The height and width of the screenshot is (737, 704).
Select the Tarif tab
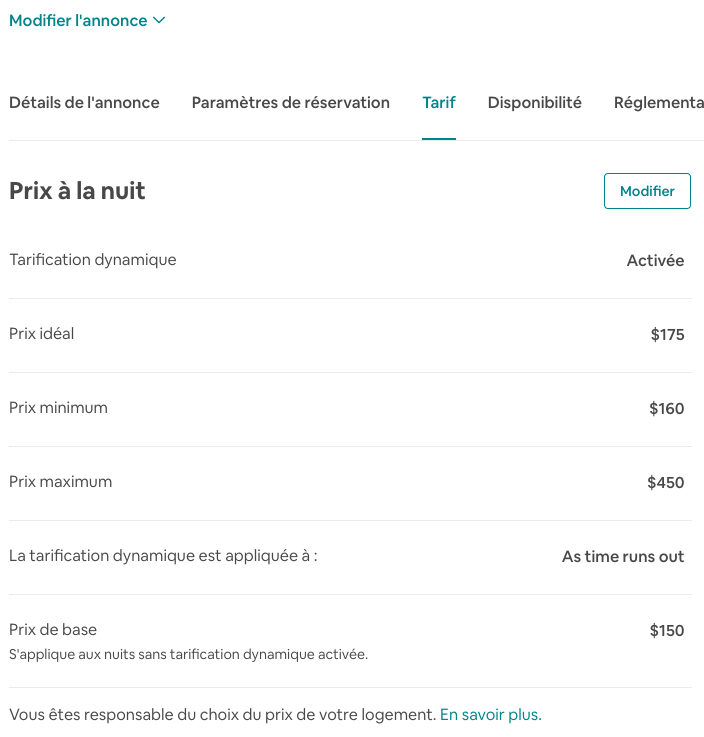point(439,102)
